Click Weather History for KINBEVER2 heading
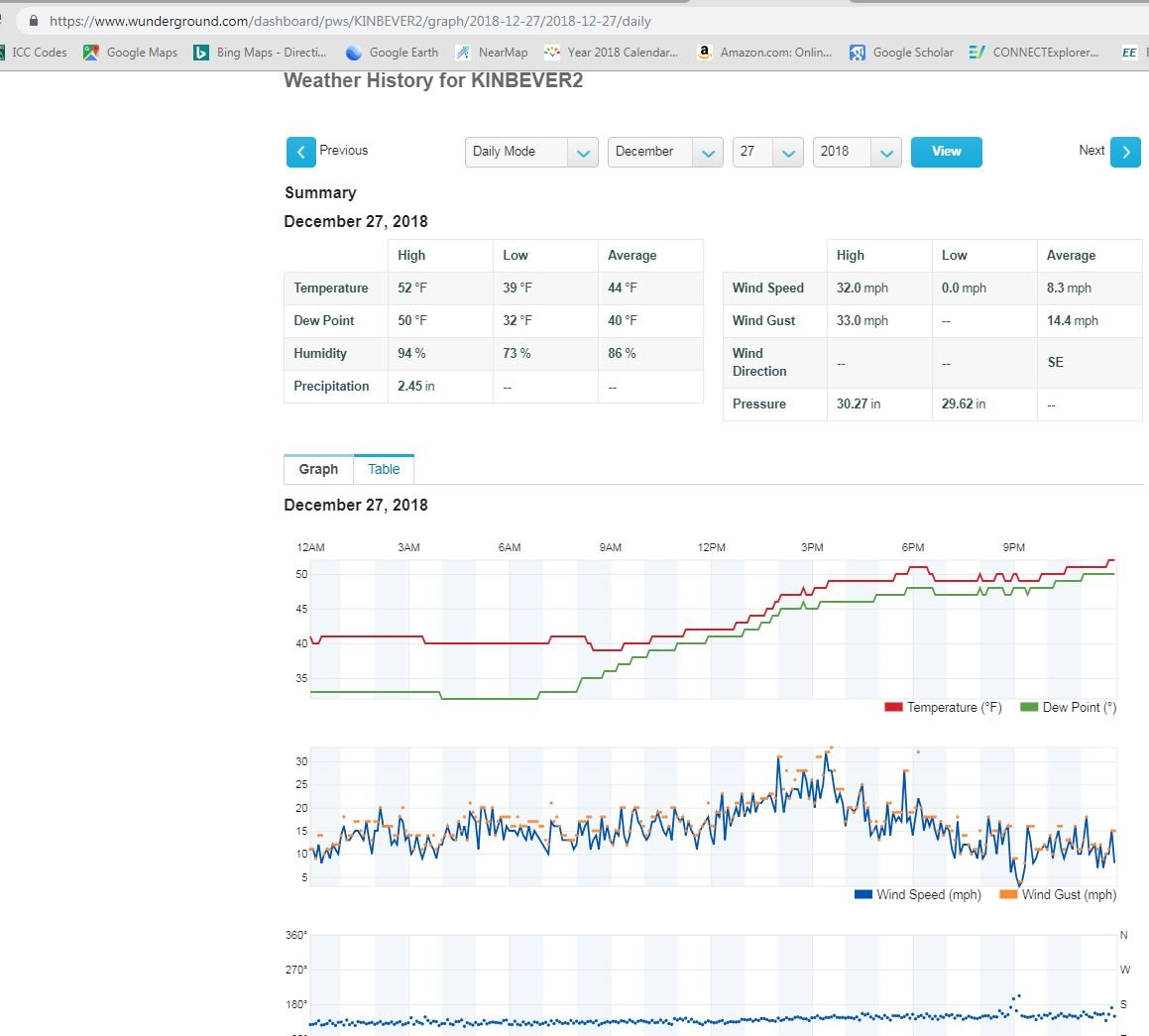The image size is (1149, 1036). (433, 80)
